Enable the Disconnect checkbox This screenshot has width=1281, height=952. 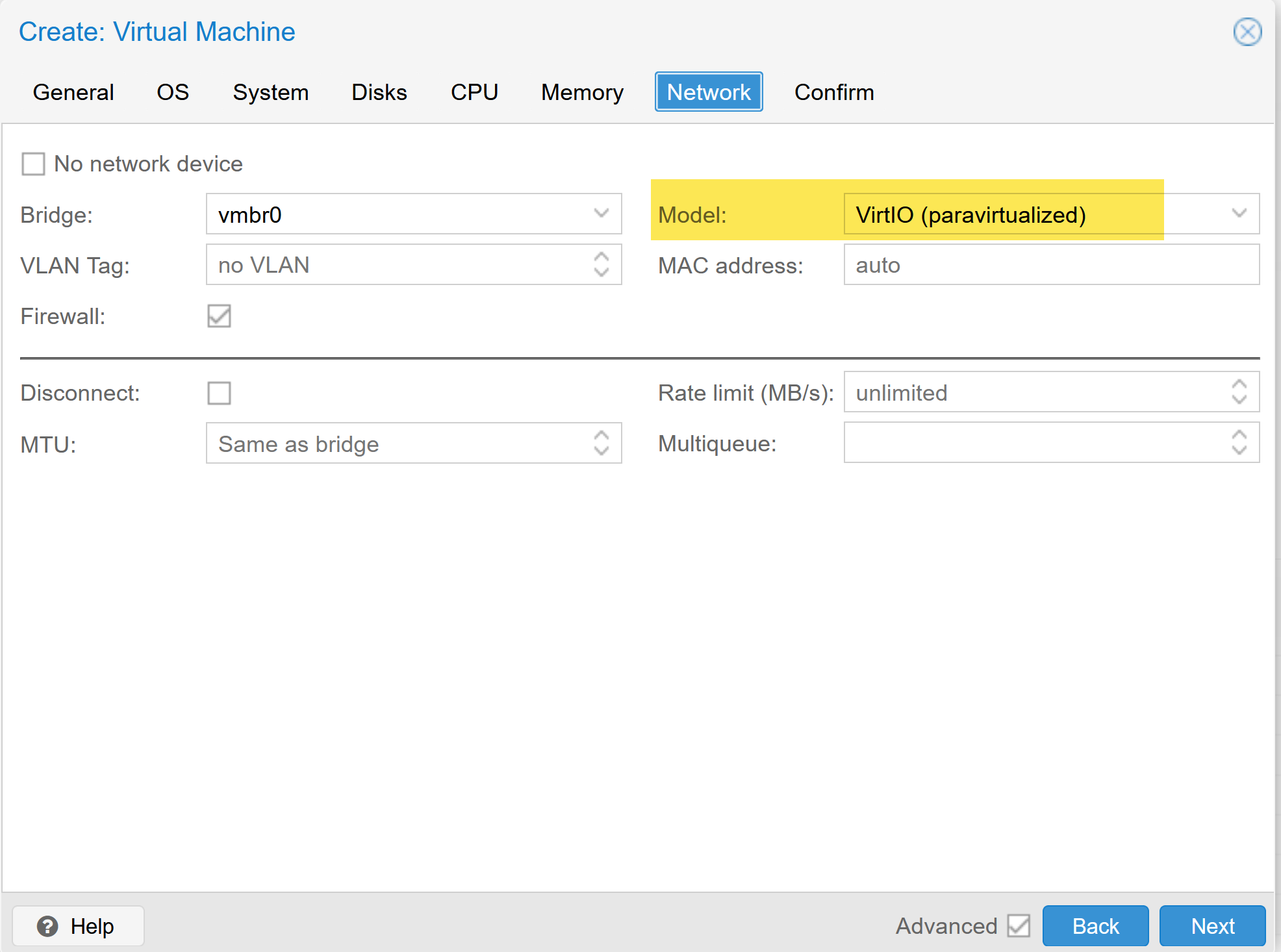click(219, 393)
